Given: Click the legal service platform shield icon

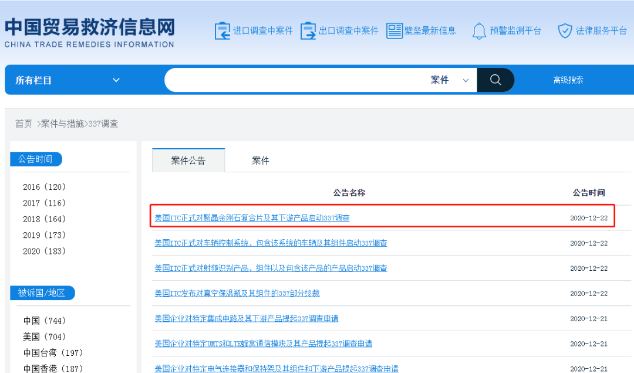Looking at the screenshot, I should click(x=565, y=31).
